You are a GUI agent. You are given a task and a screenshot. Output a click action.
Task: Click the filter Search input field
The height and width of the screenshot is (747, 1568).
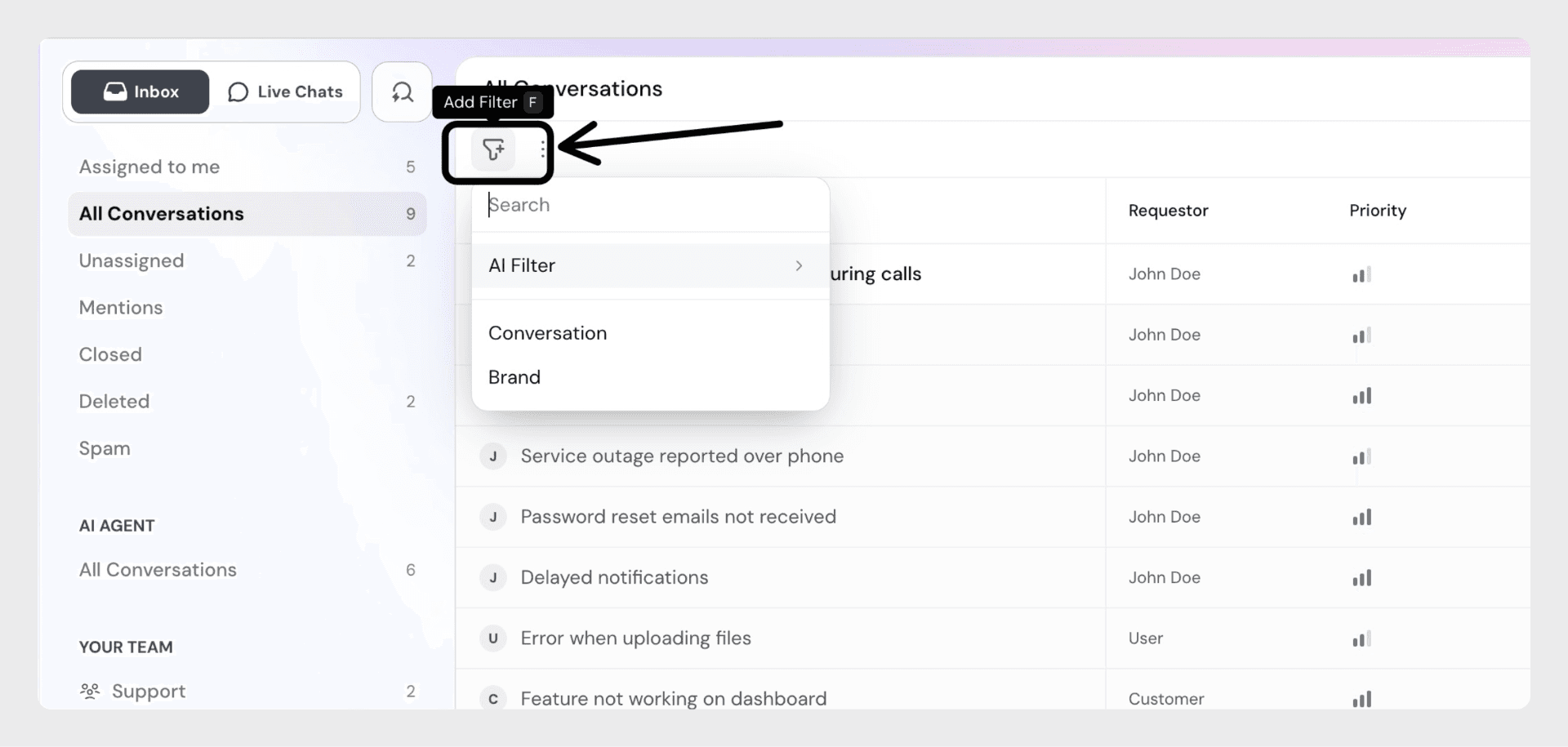tap(650, 205)
